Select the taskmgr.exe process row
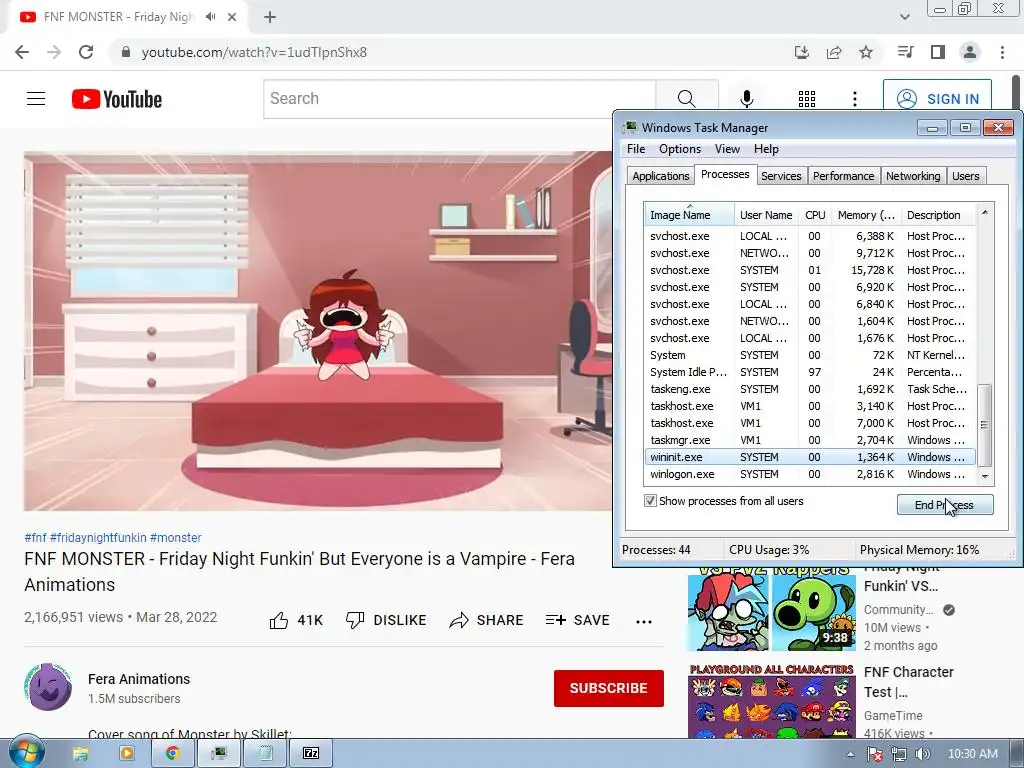 coord(809,440)
